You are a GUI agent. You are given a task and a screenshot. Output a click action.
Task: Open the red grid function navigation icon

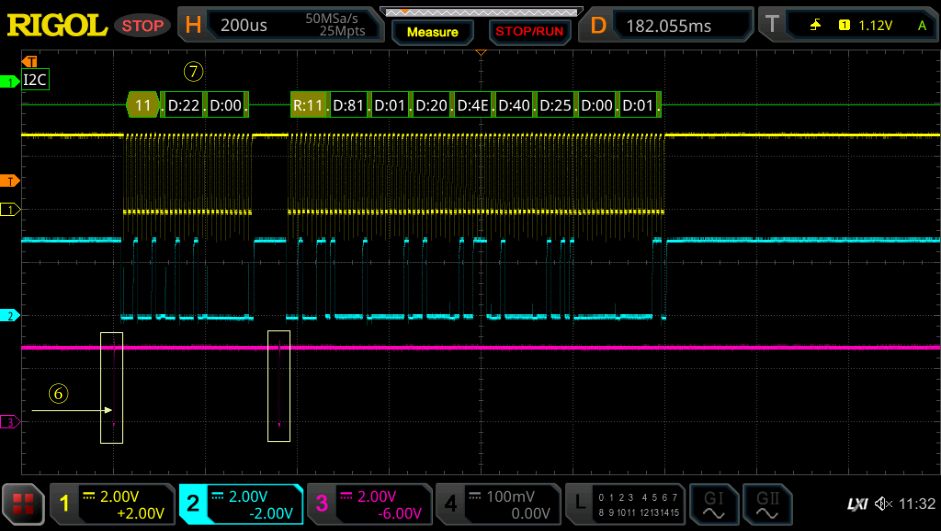tap(23, 503)
